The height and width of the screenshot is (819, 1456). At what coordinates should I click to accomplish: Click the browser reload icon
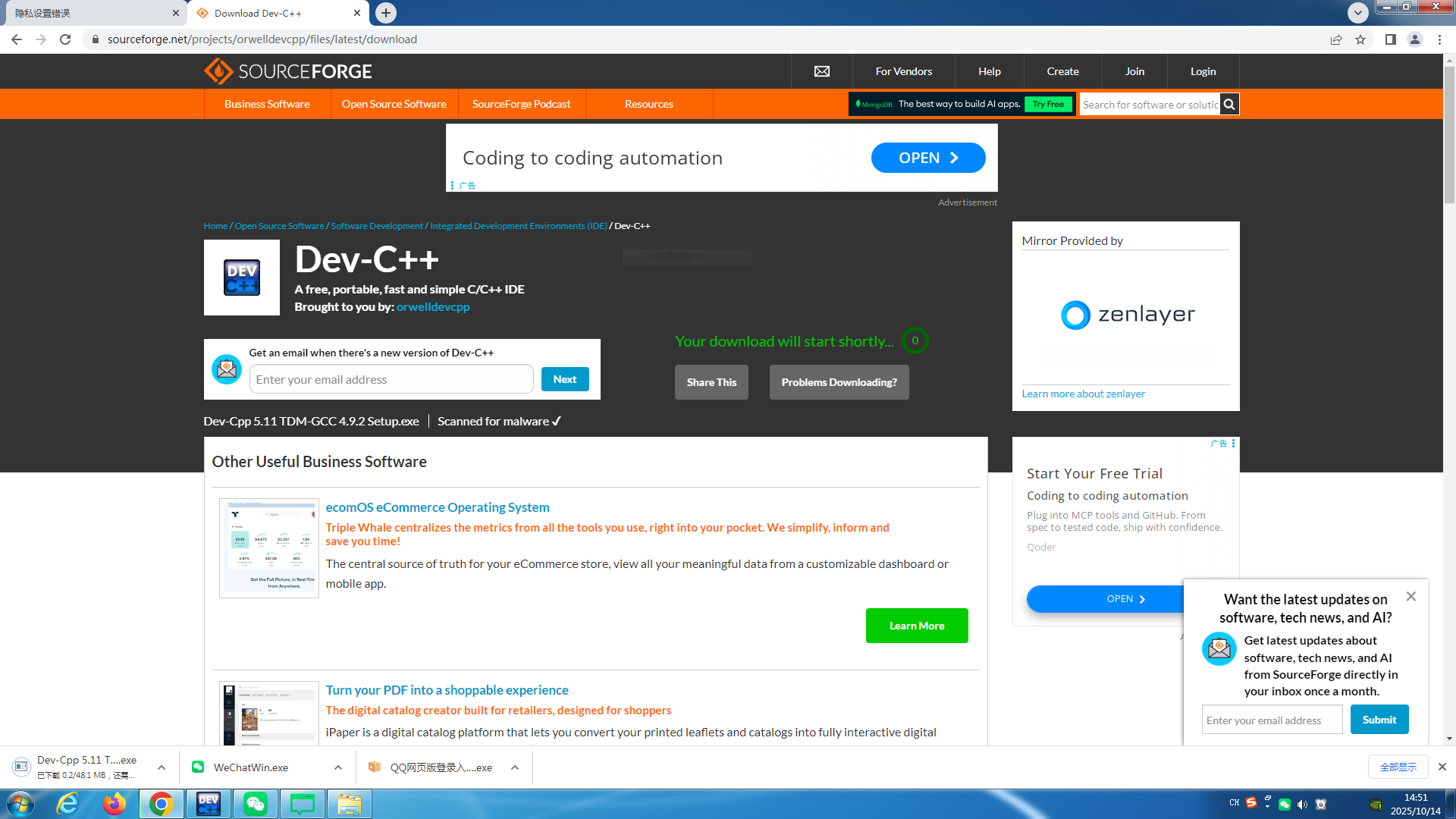coord(65,39)
